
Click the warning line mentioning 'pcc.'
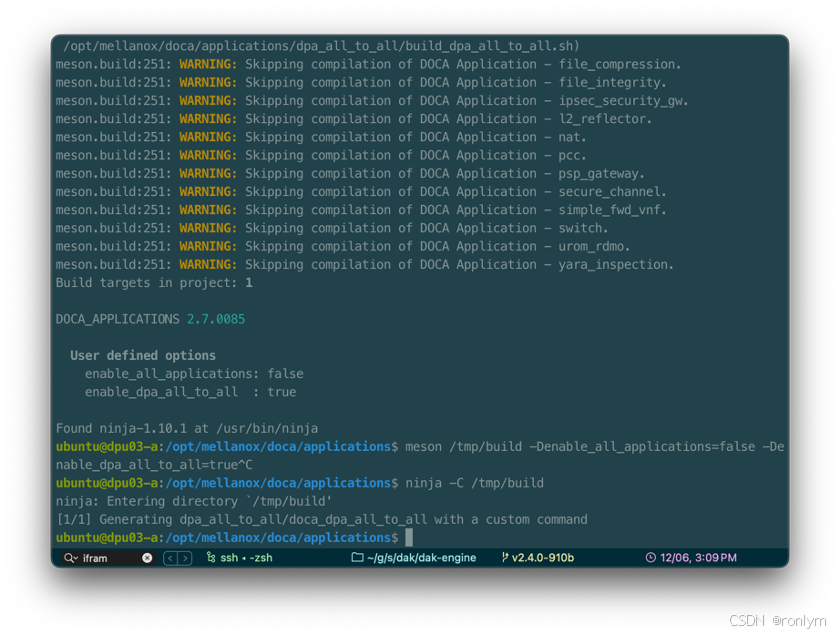tap(321, 155)
